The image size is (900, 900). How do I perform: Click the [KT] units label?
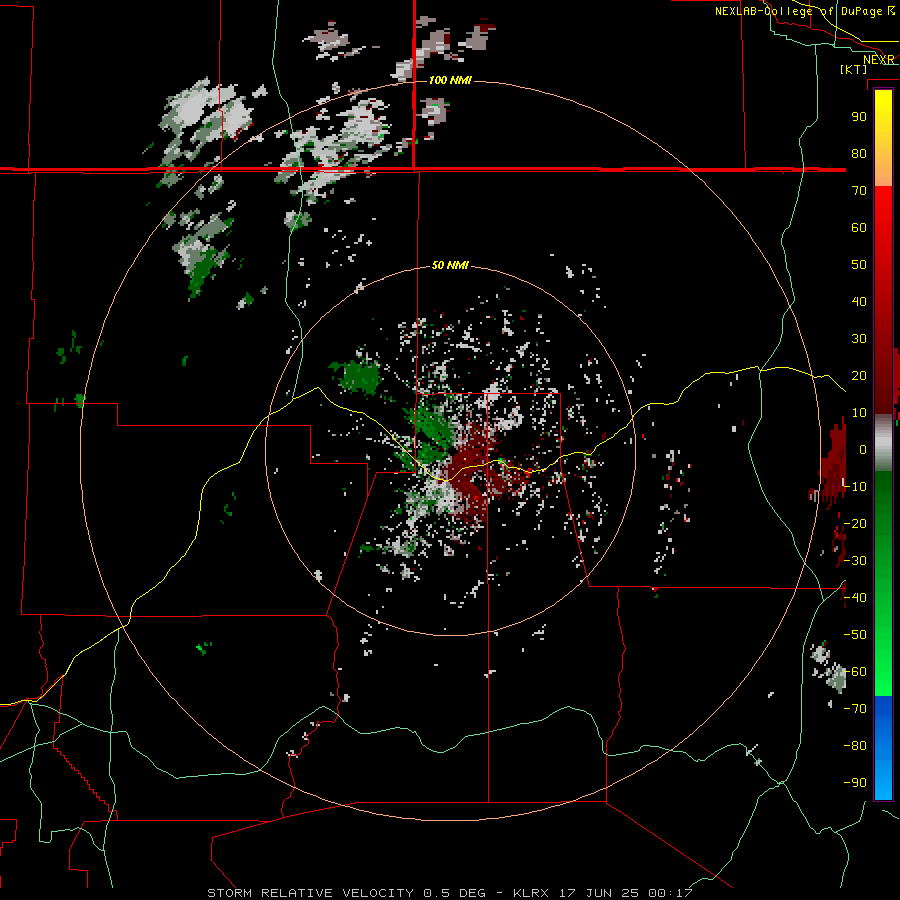854,69
